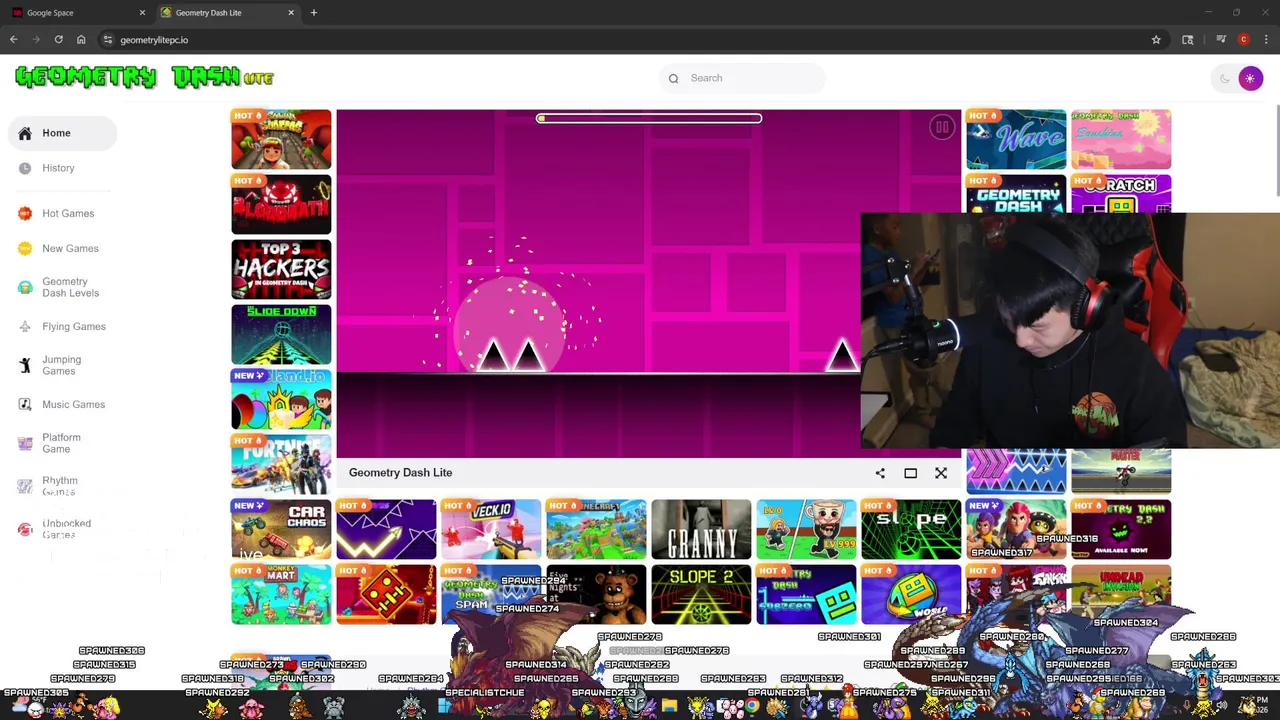Open the Rhythm Games category
The image size is (1280, 720).
click(x=62, y=486)
